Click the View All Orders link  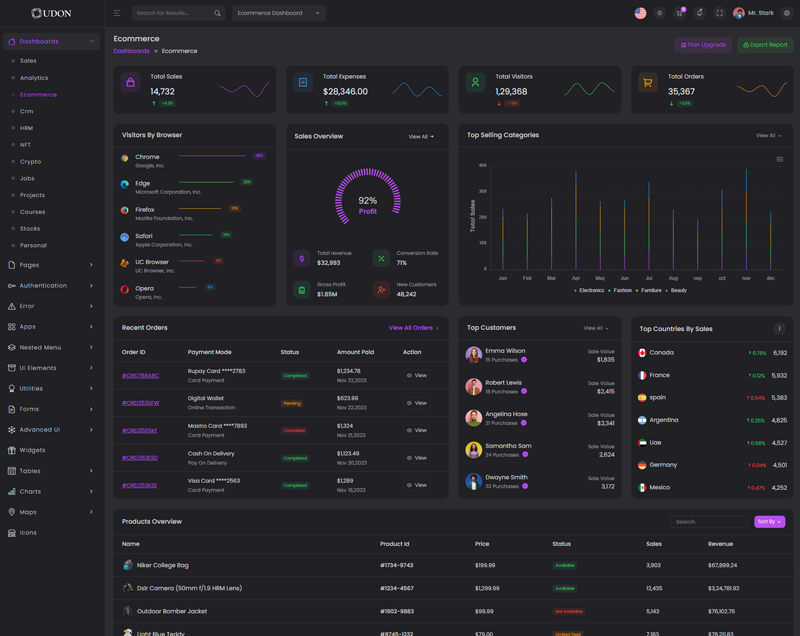[413, 328]
